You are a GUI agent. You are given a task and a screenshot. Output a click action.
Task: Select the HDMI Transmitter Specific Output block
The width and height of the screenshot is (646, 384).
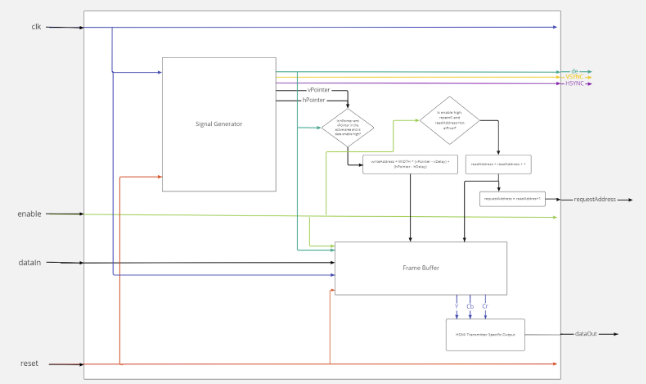click(x=485, y=335)
